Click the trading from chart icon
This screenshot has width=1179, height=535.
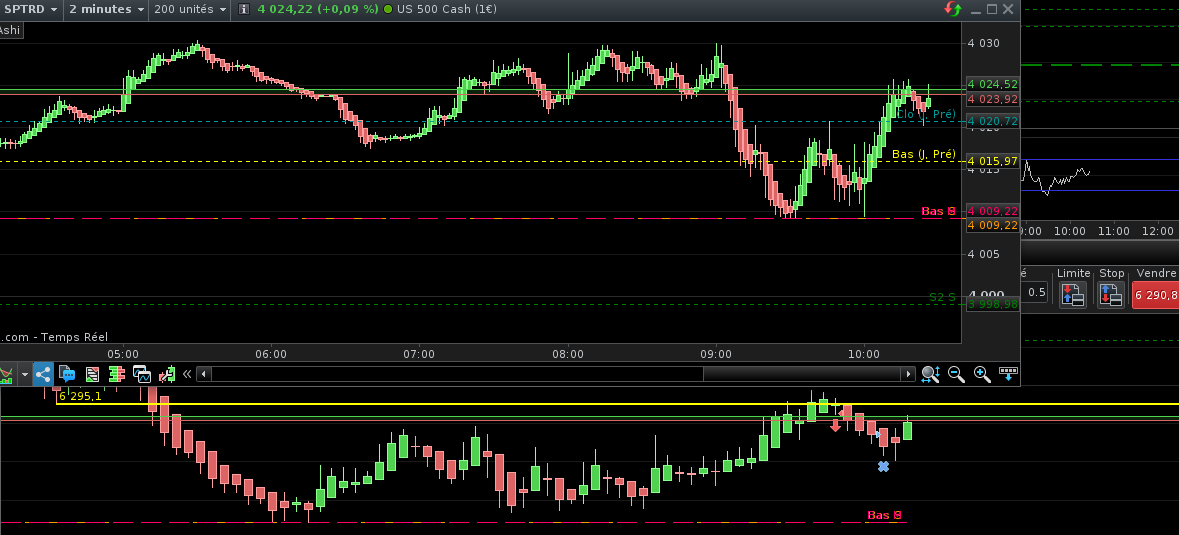pyautogui.click(x=167, y=373)
